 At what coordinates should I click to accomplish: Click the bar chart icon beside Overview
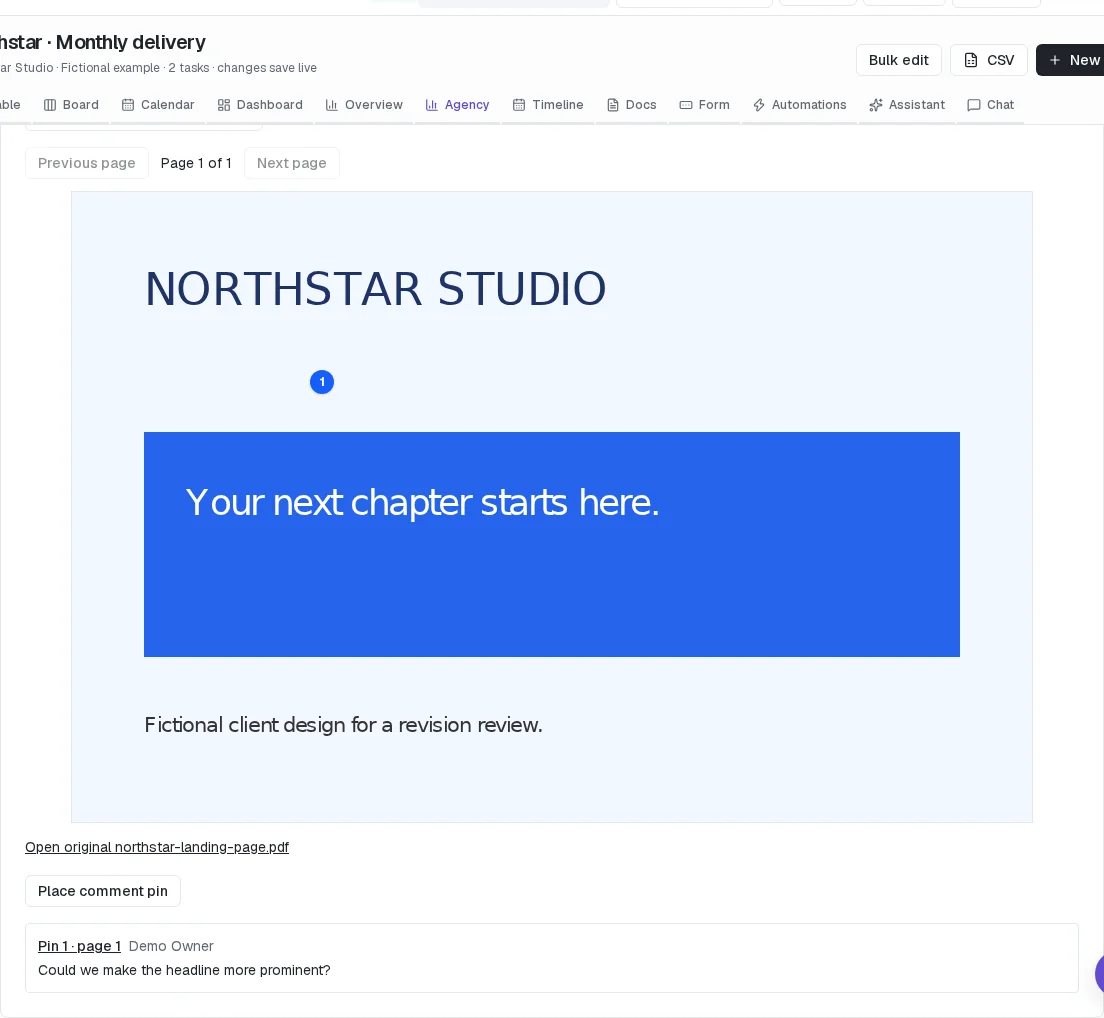pos(332,105)
